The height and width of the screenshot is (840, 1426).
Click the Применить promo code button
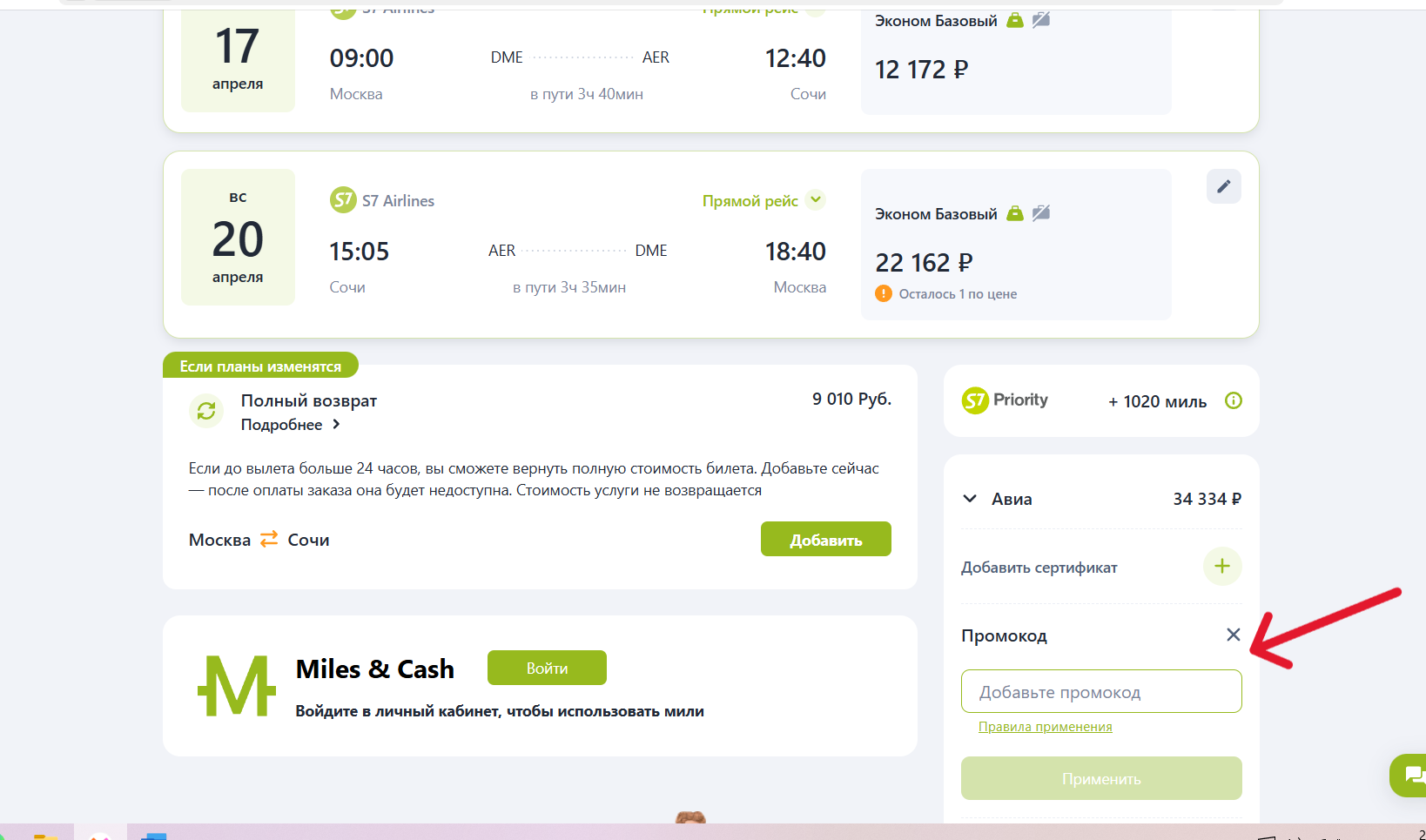tap(1101, 778)
